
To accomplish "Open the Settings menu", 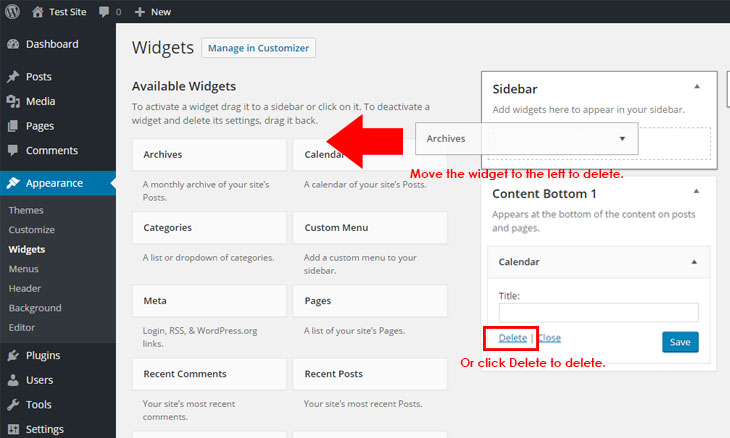I will click(45, 429).
